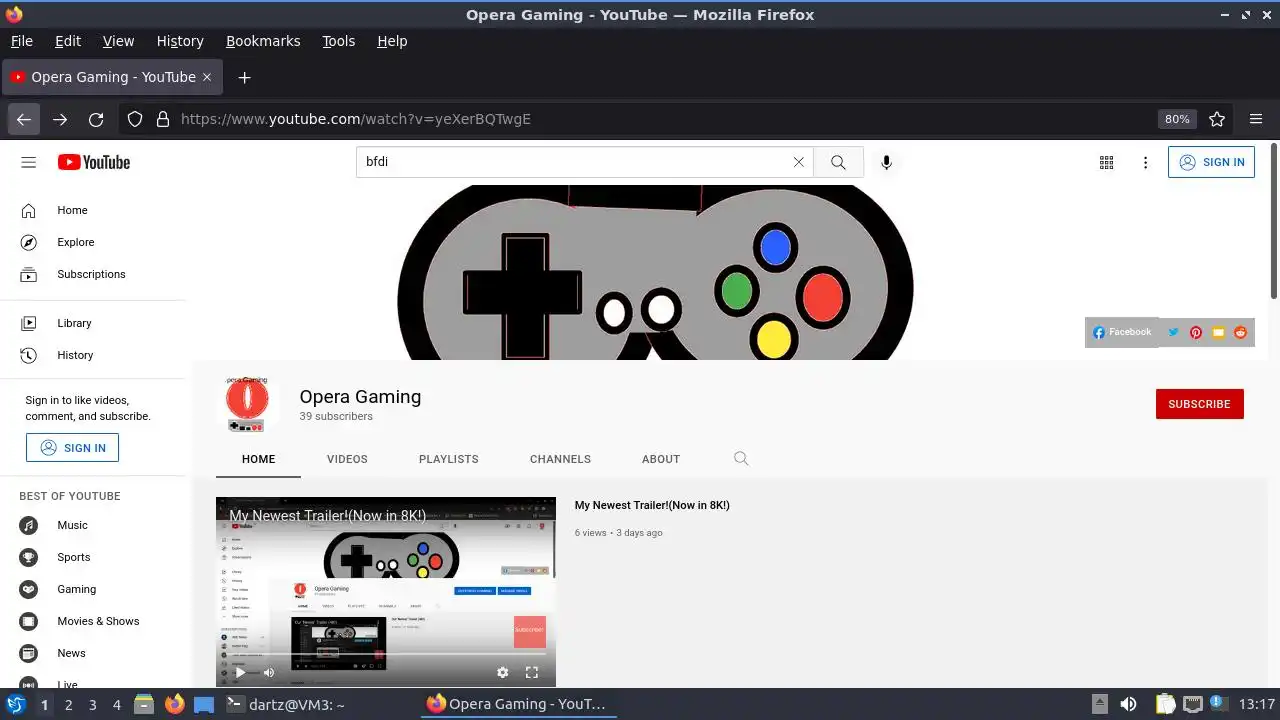Click the video progress bar
This screenshot has height=720, width=1280.
[386, 655]
